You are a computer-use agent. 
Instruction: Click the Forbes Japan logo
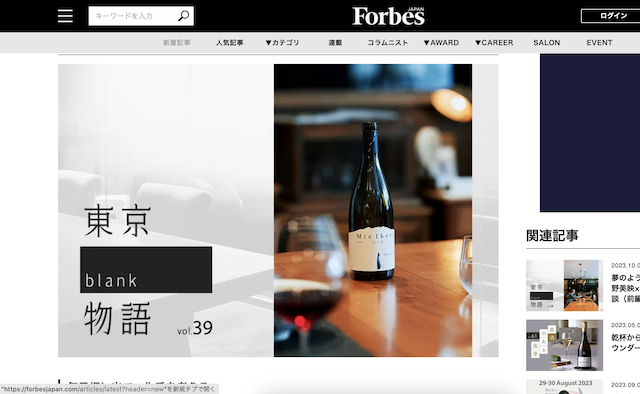click(388, 16)
